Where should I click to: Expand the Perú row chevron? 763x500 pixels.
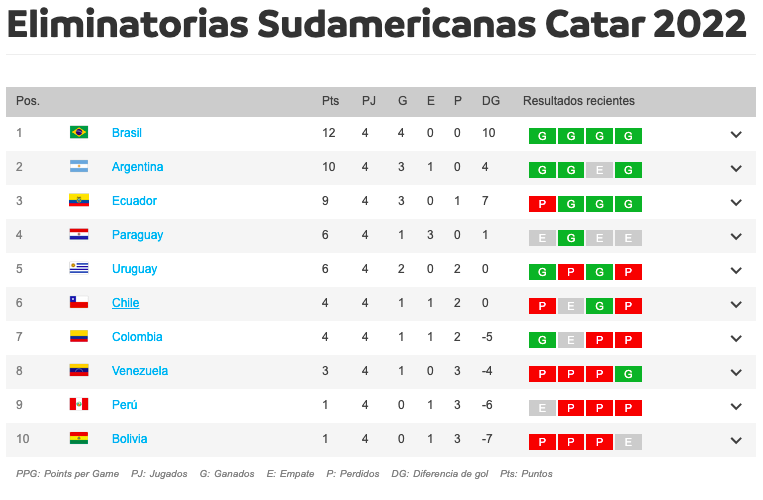pos(736,407)
